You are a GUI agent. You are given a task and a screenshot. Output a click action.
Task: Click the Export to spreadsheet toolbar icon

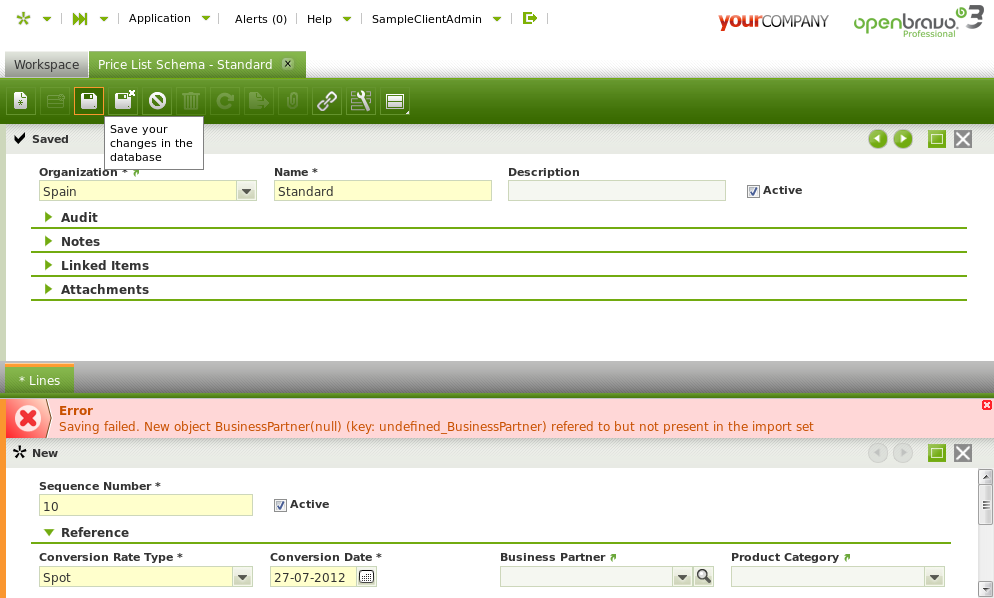tap(259, 101)
